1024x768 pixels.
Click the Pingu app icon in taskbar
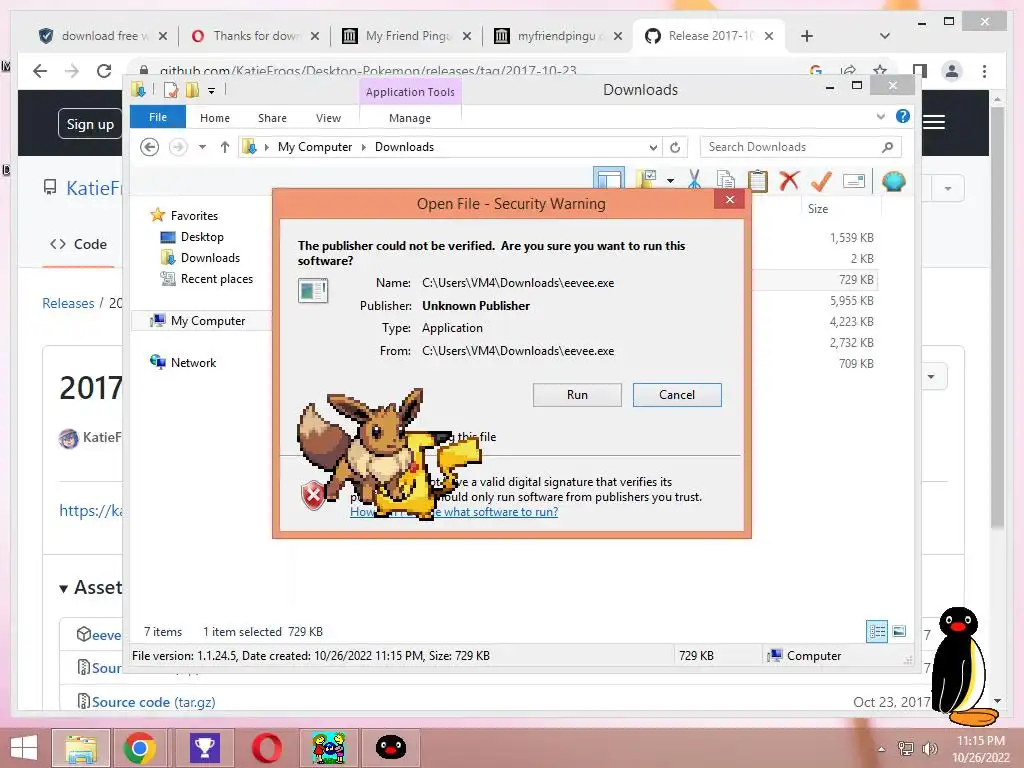point(391,748)
